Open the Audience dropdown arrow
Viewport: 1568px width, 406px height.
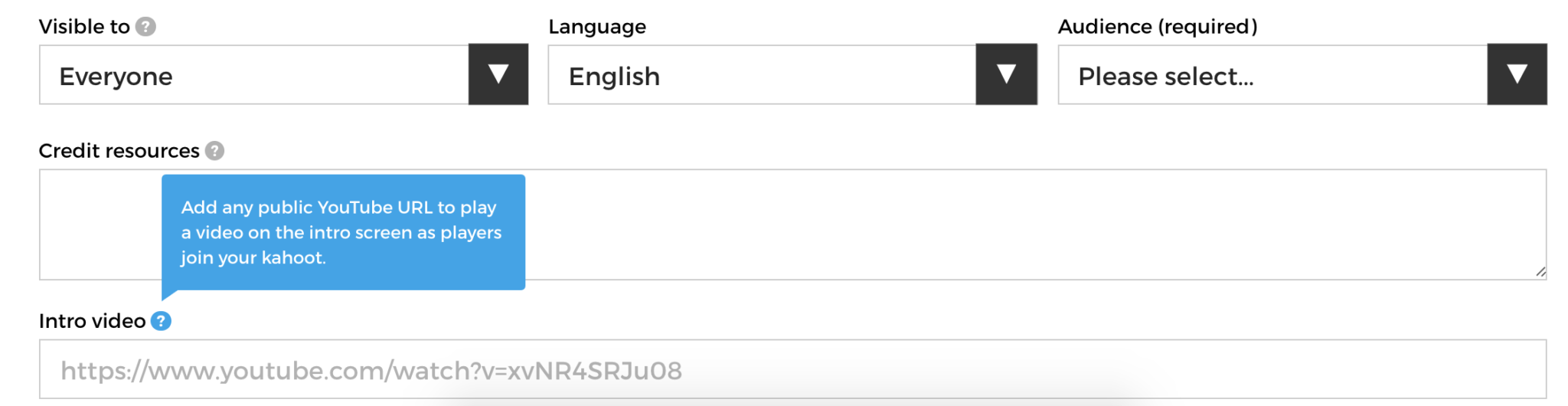click(x=1517, y=74)
